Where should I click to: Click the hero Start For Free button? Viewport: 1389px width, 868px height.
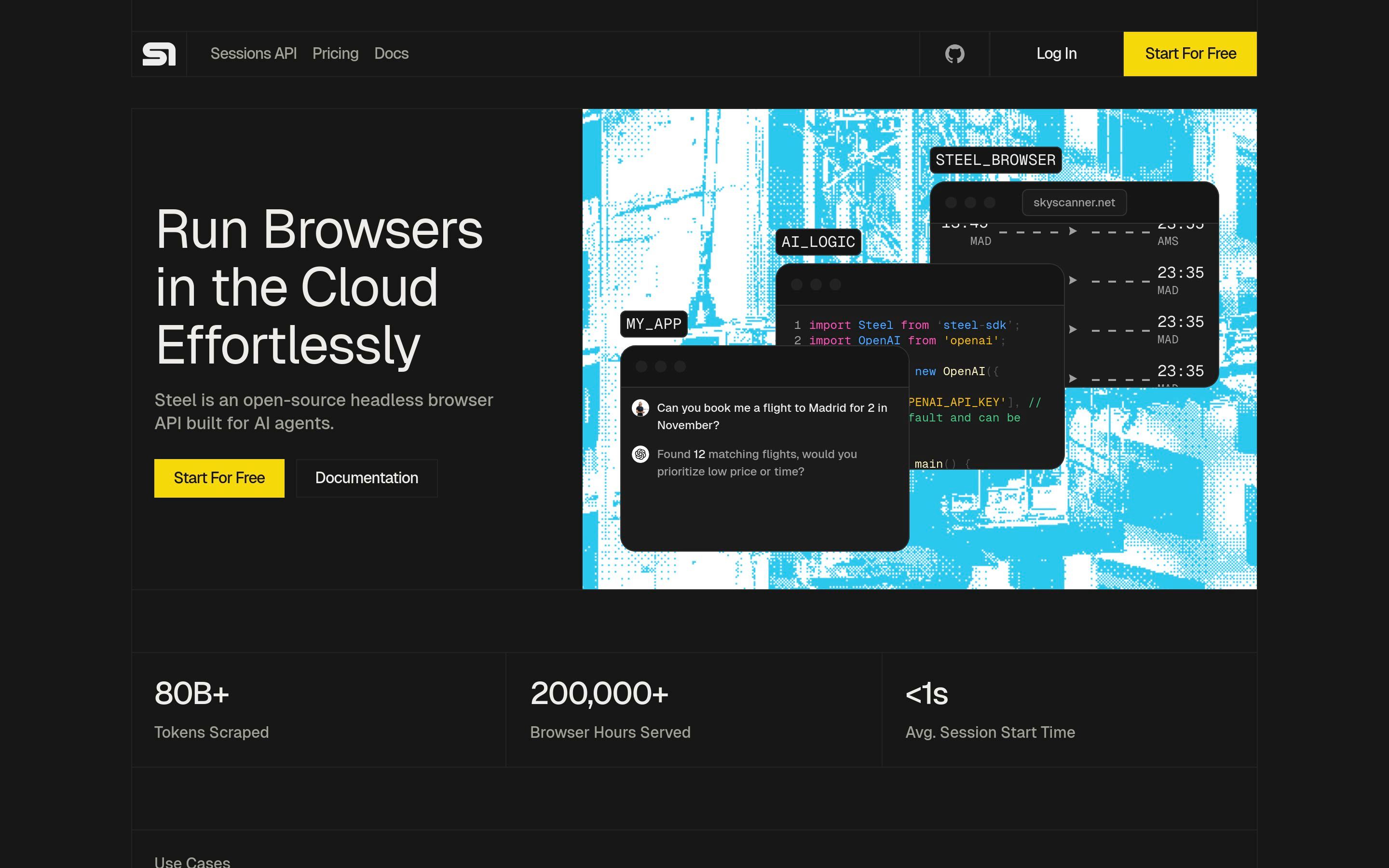[219, 478]
